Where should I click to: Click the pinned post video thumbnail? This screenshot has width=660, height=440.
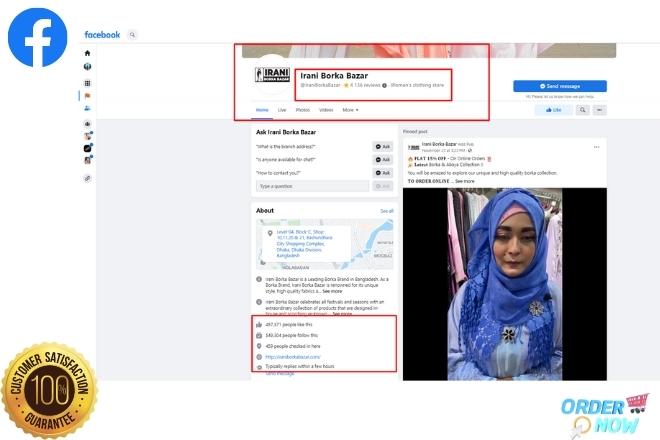click(x=505, y=284)
